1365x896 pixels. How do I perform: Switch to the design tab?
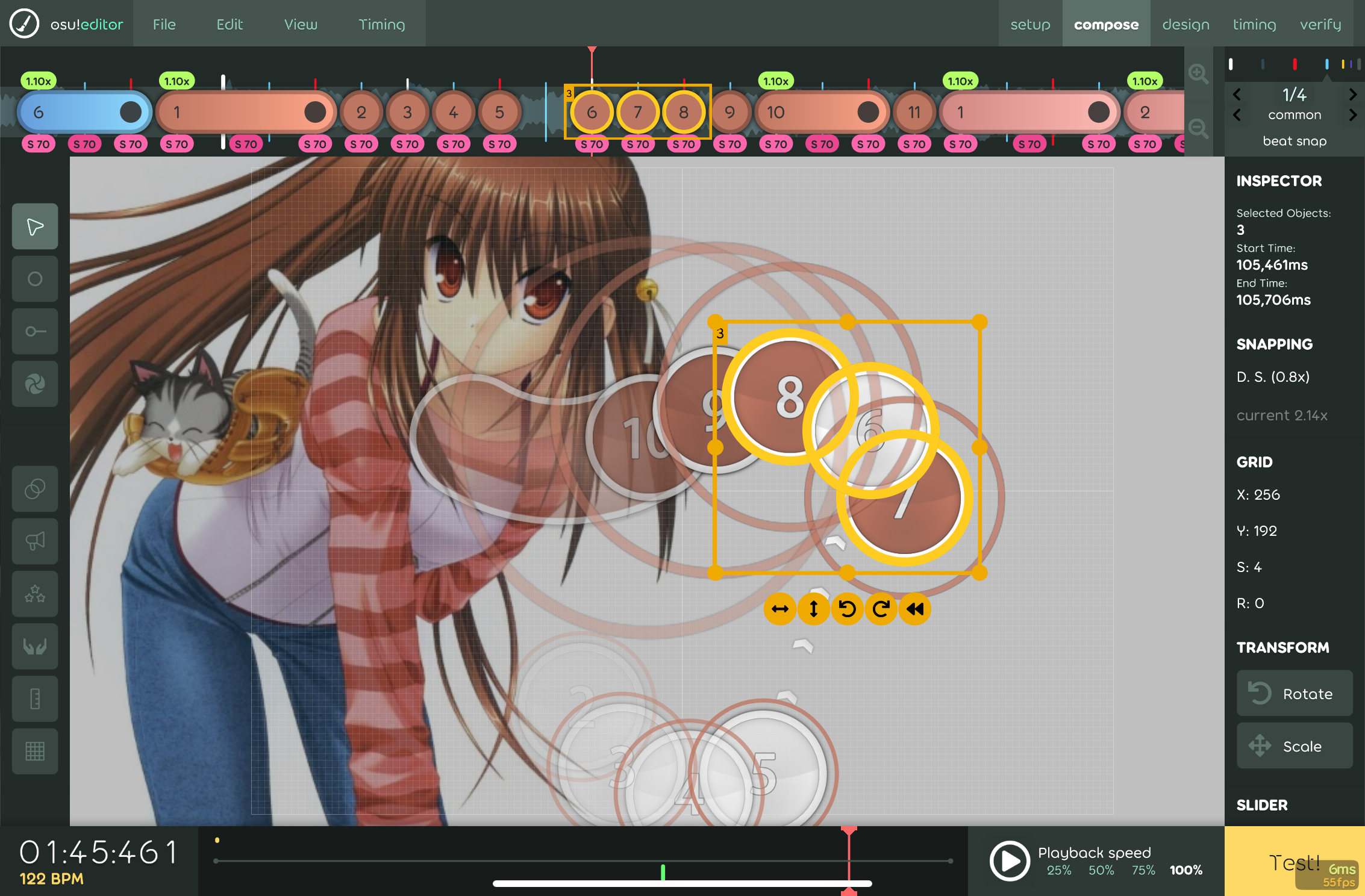coord(1185,25)
